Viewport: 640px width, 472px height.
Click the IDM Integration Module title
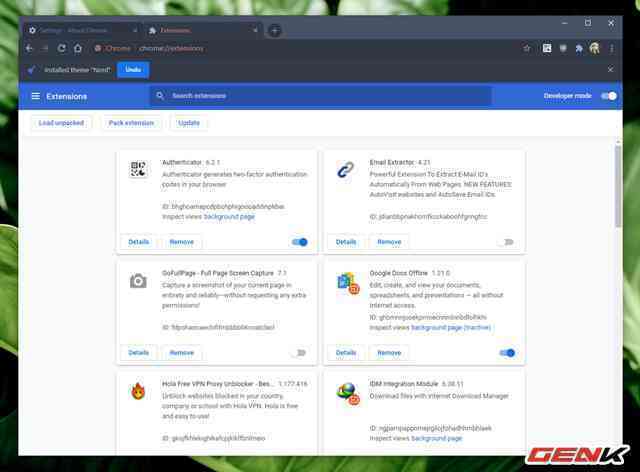point(404,384)
